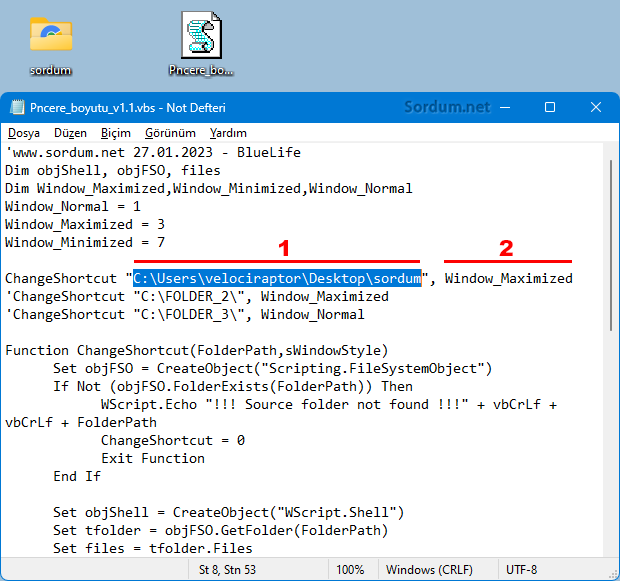The image size is (620, 581).
Task: Click the If Not (objFSO.FolderExists(FolderPath)) Then line
Action: coord(233,386)
